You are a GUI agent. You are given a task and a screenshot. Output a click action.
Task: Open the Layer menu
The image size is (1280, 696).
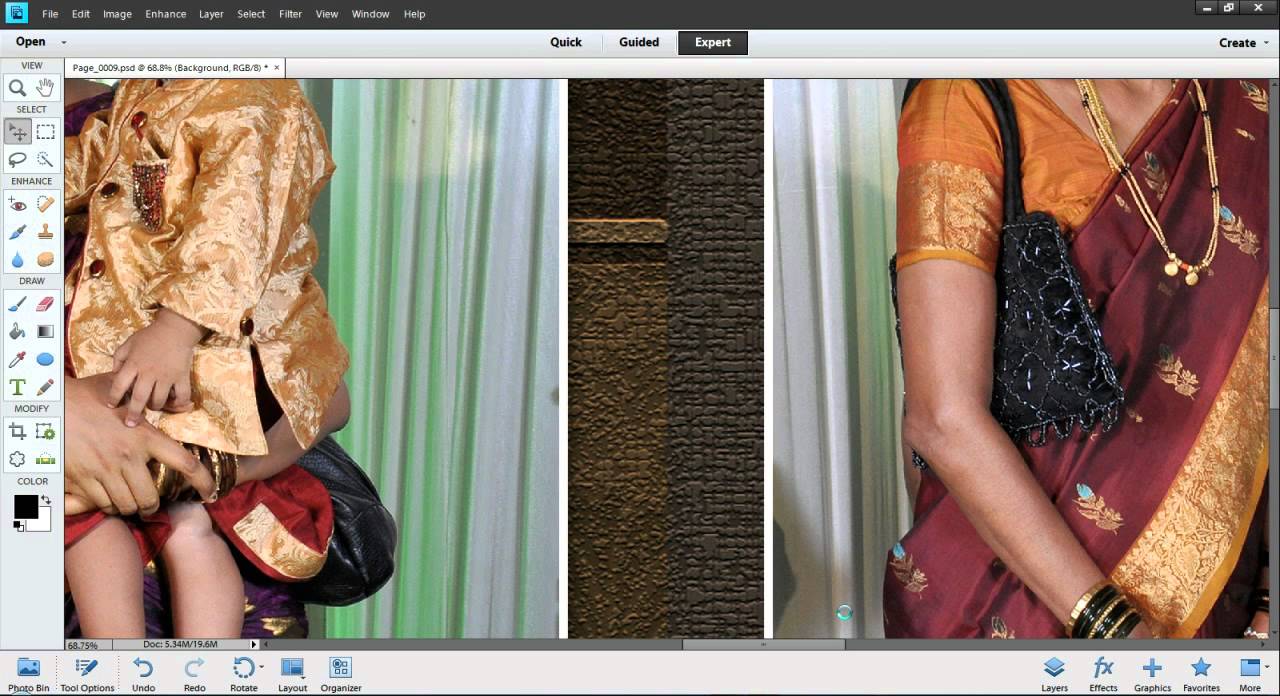pos(211,14)
